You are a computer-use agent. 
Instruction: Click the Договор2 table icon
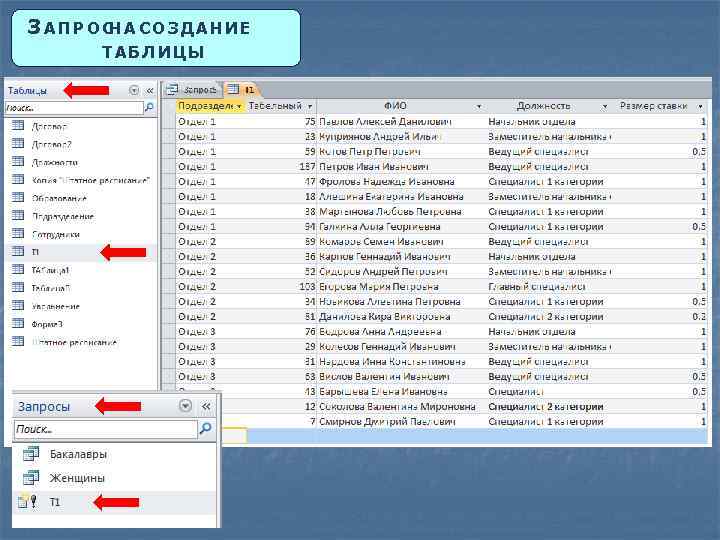(17, 143)
